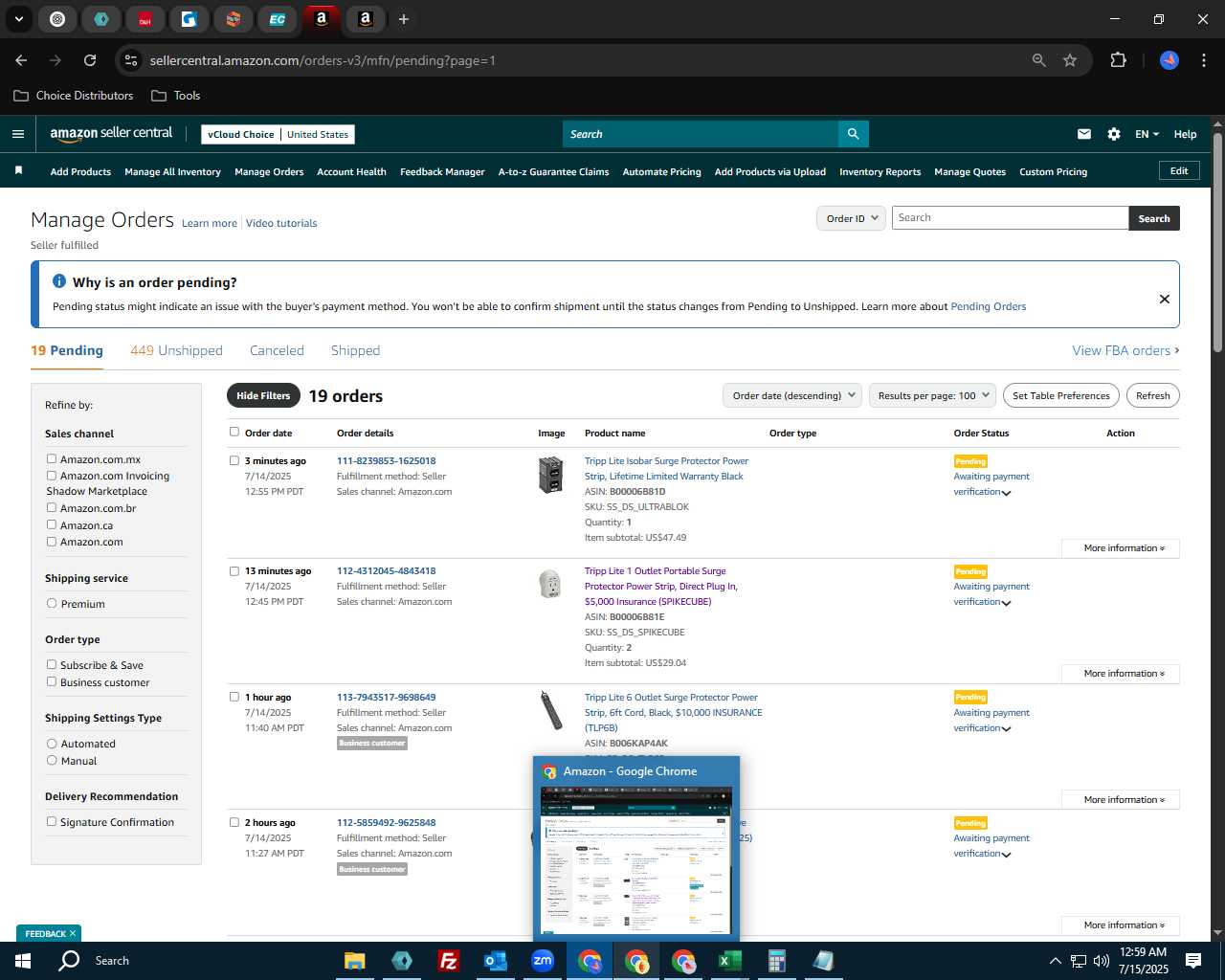Screen dimensions: 1225x980
Task: Reload the page with browser refresh icon
Action: pyautogui.click(x=90, y=60)
